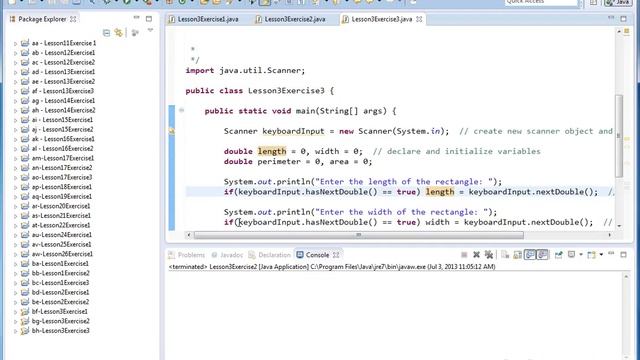The height and width of the screenshot is (360, 640).
Task: Clear the console output
Action: point(505,255)
